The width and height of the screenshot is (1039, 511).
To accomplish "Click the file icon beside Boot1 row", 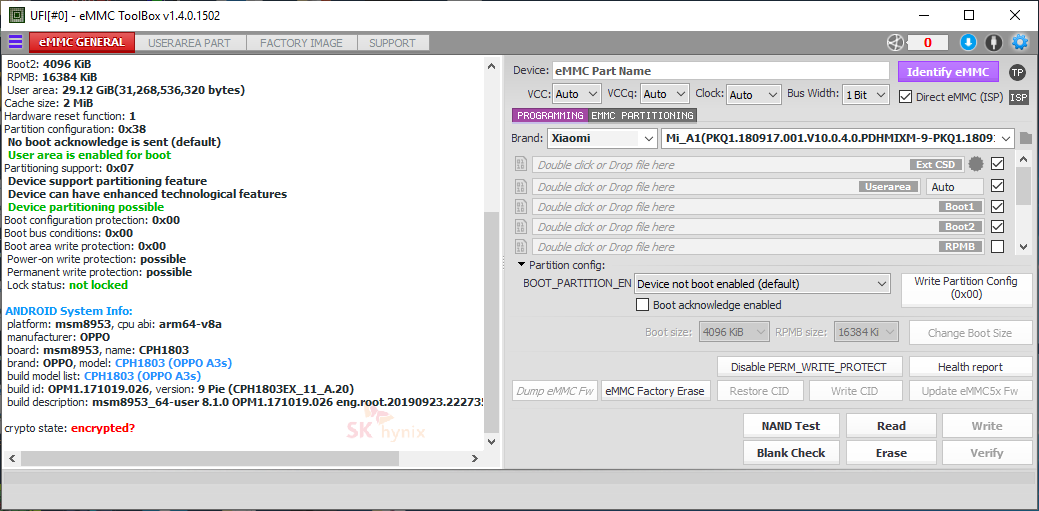I will click(521, 206).
